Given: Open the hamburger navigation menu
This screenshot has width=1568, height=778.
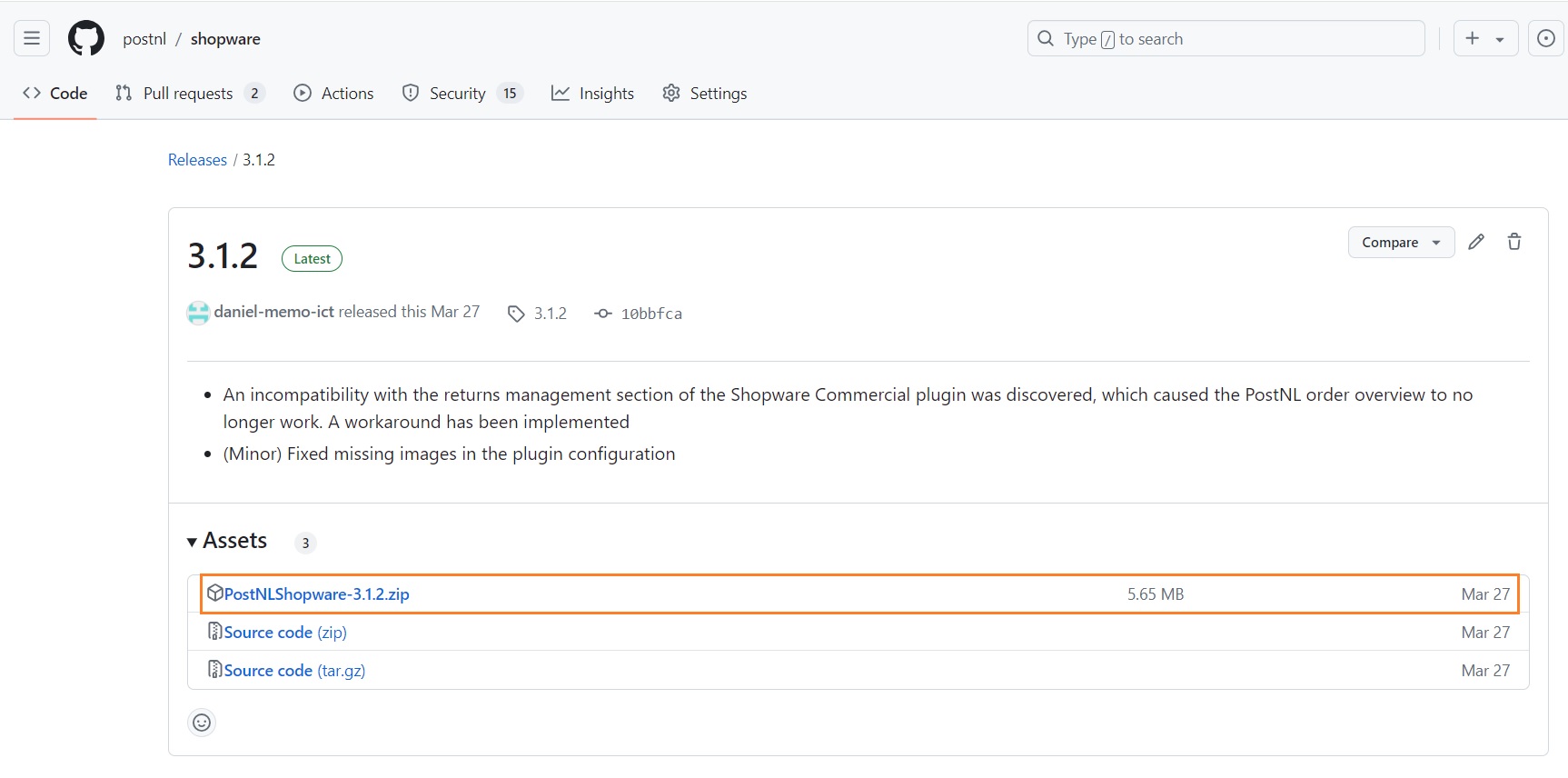Looking at the screenshot, I should click(32, 38).
